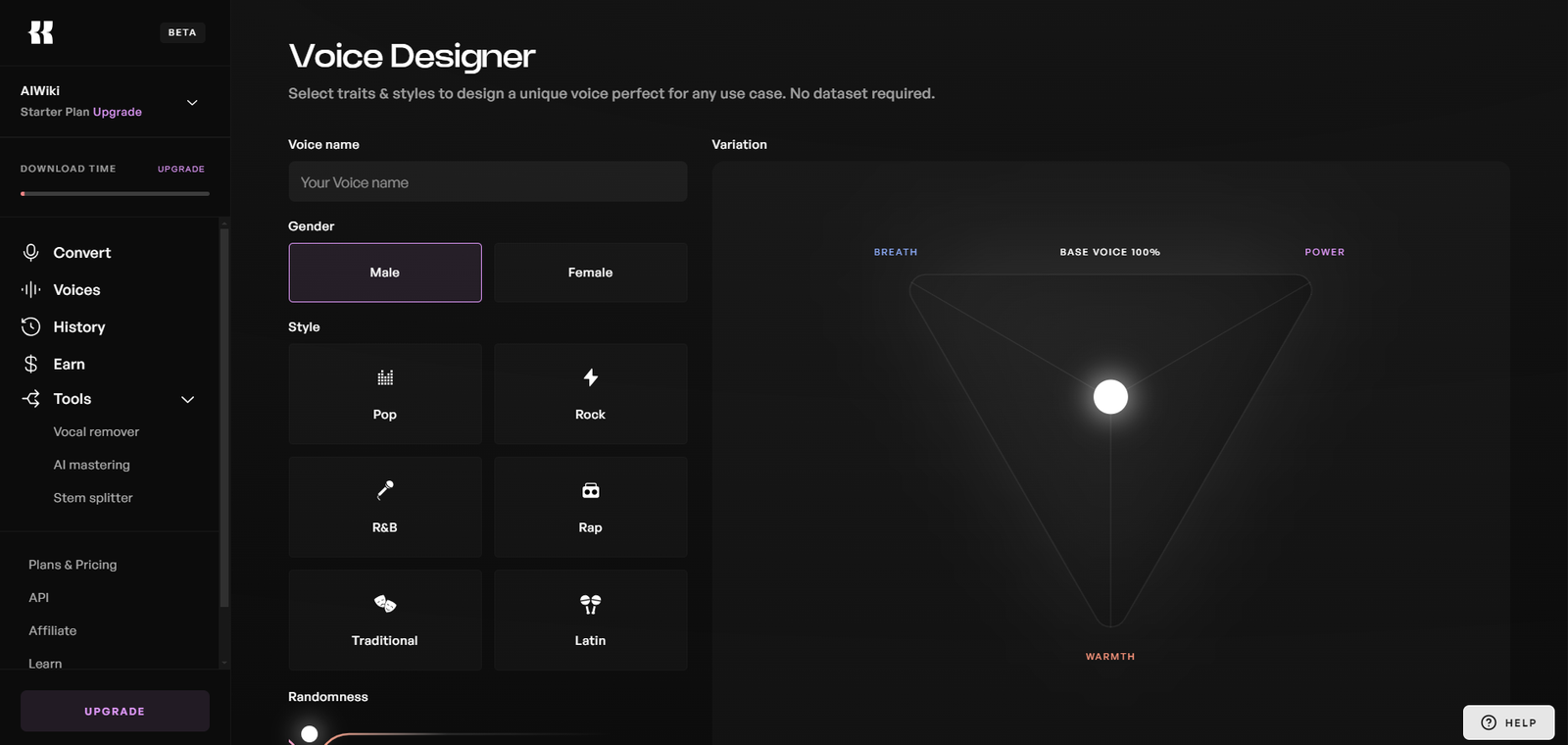Click the Voices waveform icon
Viewport: 1568px width, 745px height.
[31, 290]
